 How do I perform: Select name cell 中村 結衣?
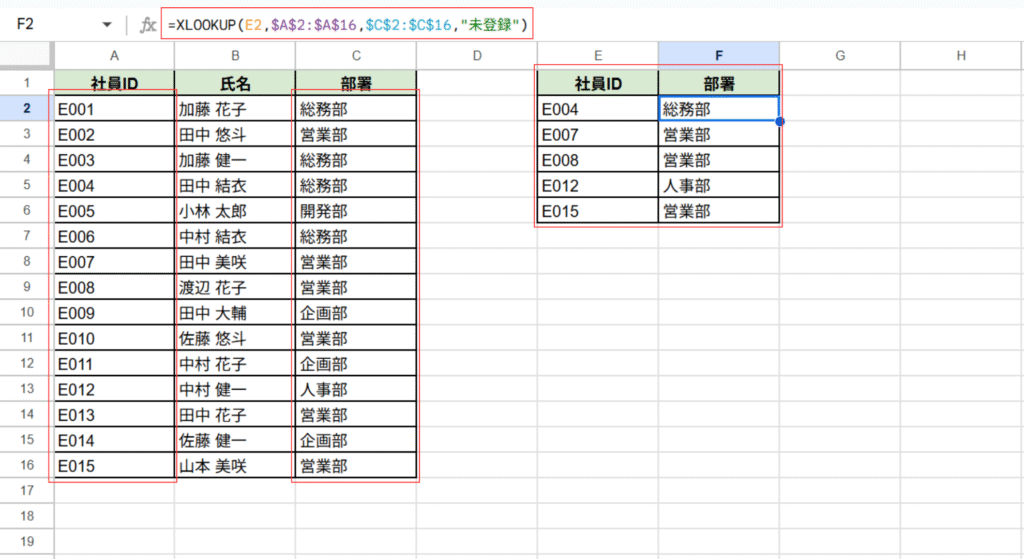coord(235,236)
